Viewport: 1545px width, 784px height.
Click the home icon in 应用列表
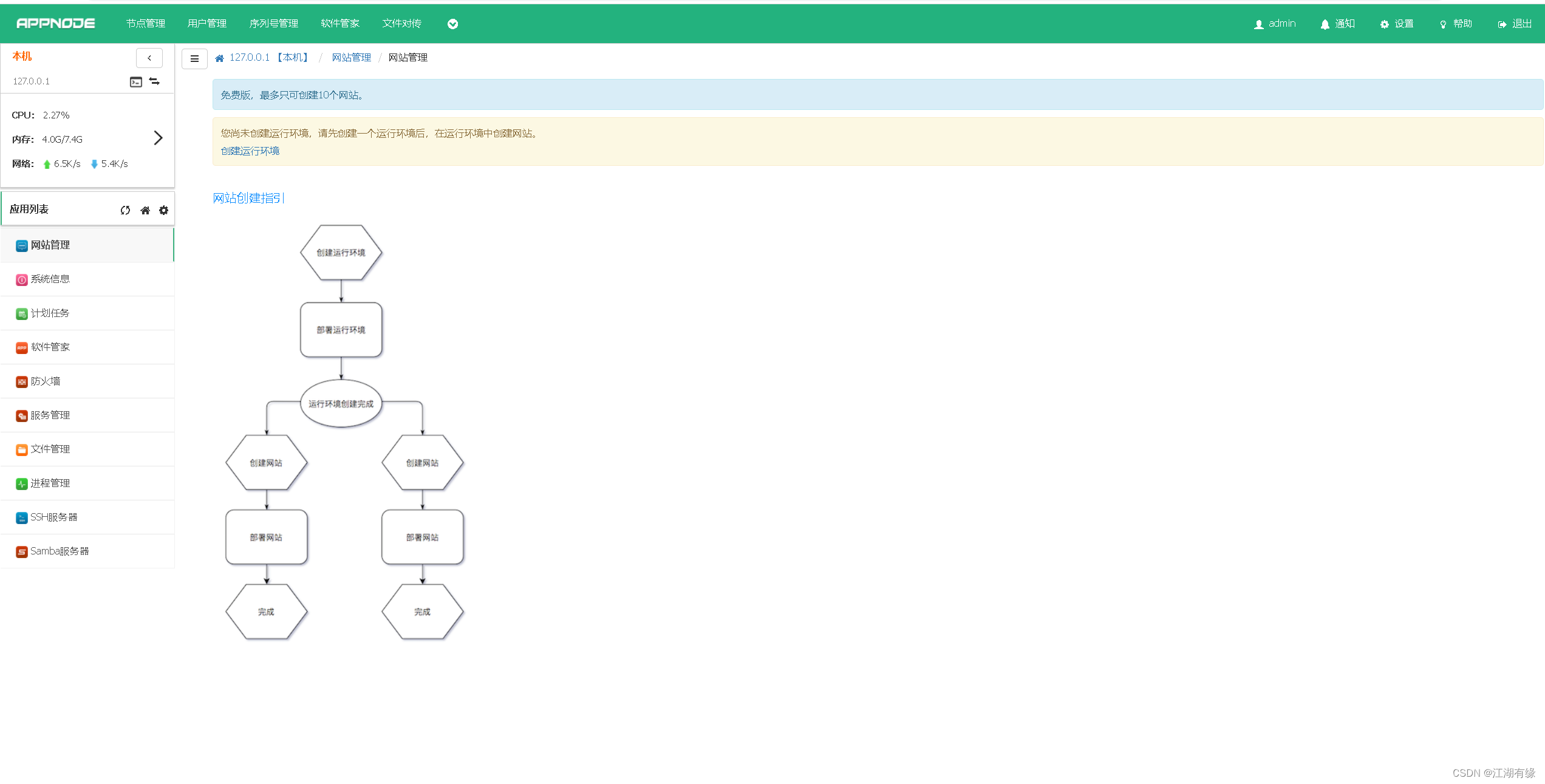145,210
